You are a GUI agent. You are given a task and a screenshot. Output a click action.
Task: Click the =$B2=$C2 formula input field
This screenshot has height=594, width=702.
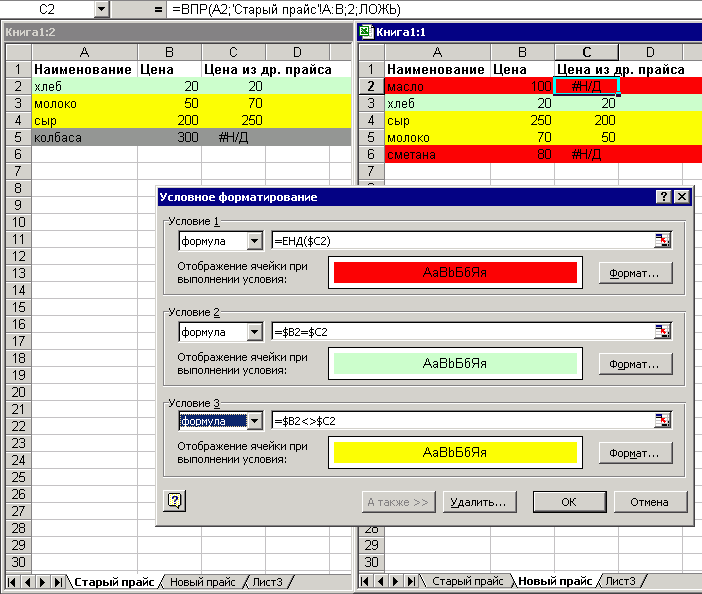click(460, 331)
